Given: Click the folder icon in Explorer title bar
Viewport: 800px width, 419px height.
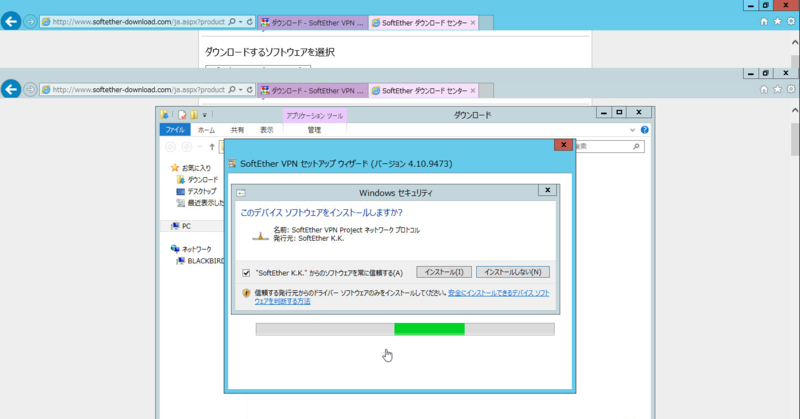Looking at the screenshot, I should (164, 115).
